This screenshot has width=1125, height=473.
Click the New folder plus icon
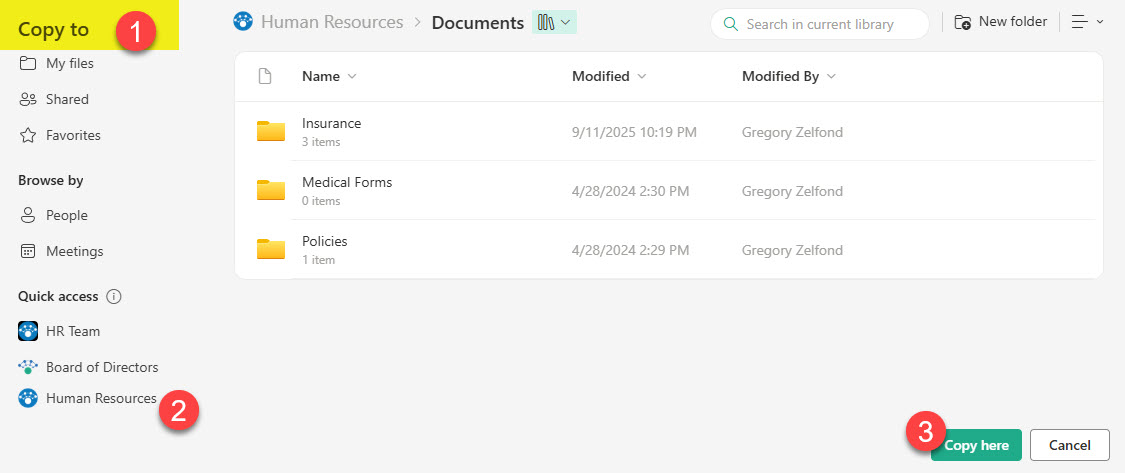[962, 23]
